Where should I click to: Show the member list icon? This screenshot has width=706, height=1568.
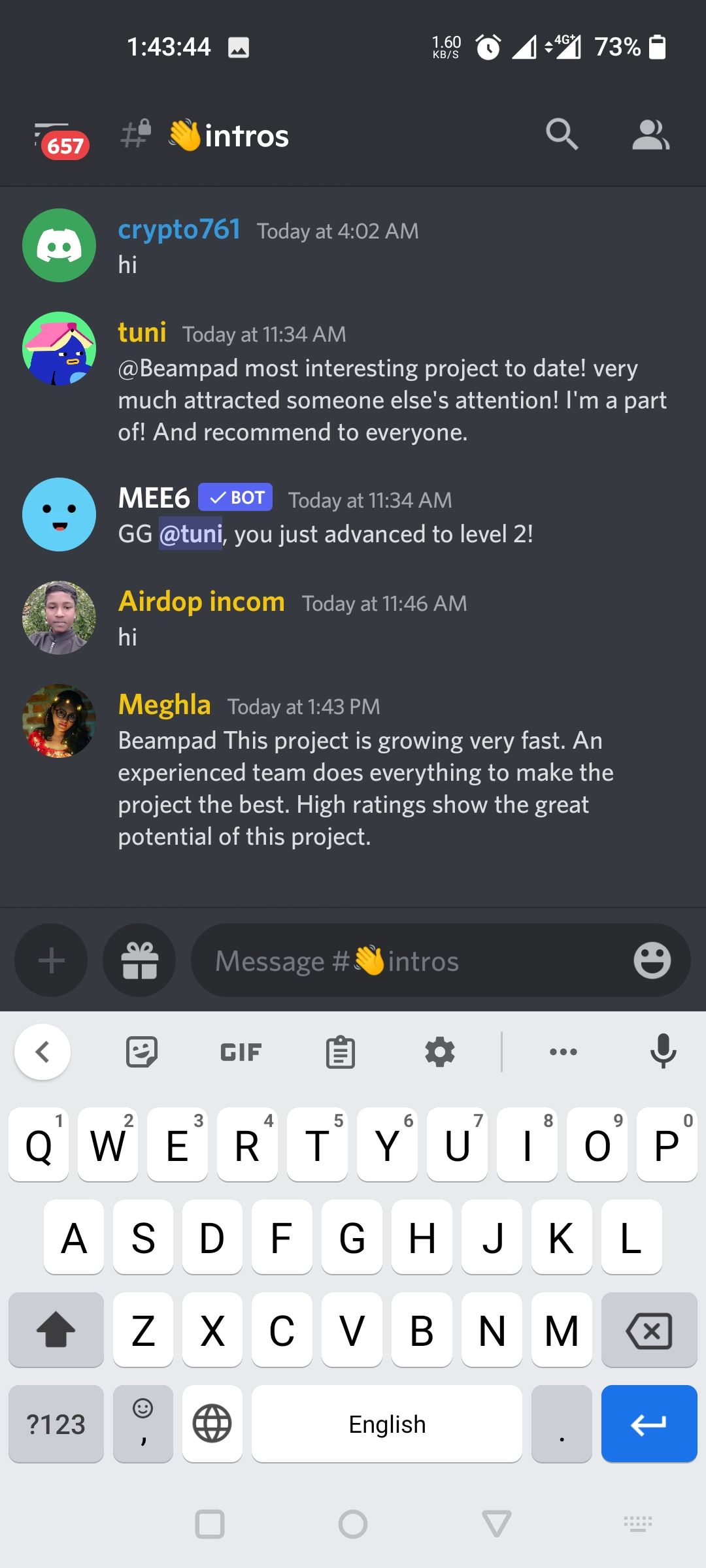650,135
